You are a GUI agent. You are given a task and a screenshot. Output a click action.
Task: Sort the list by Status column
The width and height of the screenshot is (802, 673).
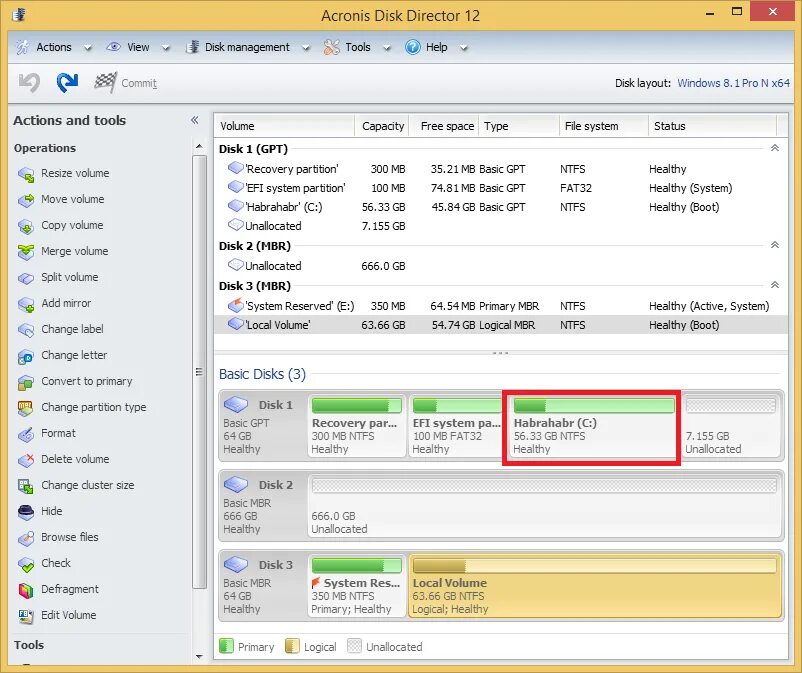click(x=712, y=126)
